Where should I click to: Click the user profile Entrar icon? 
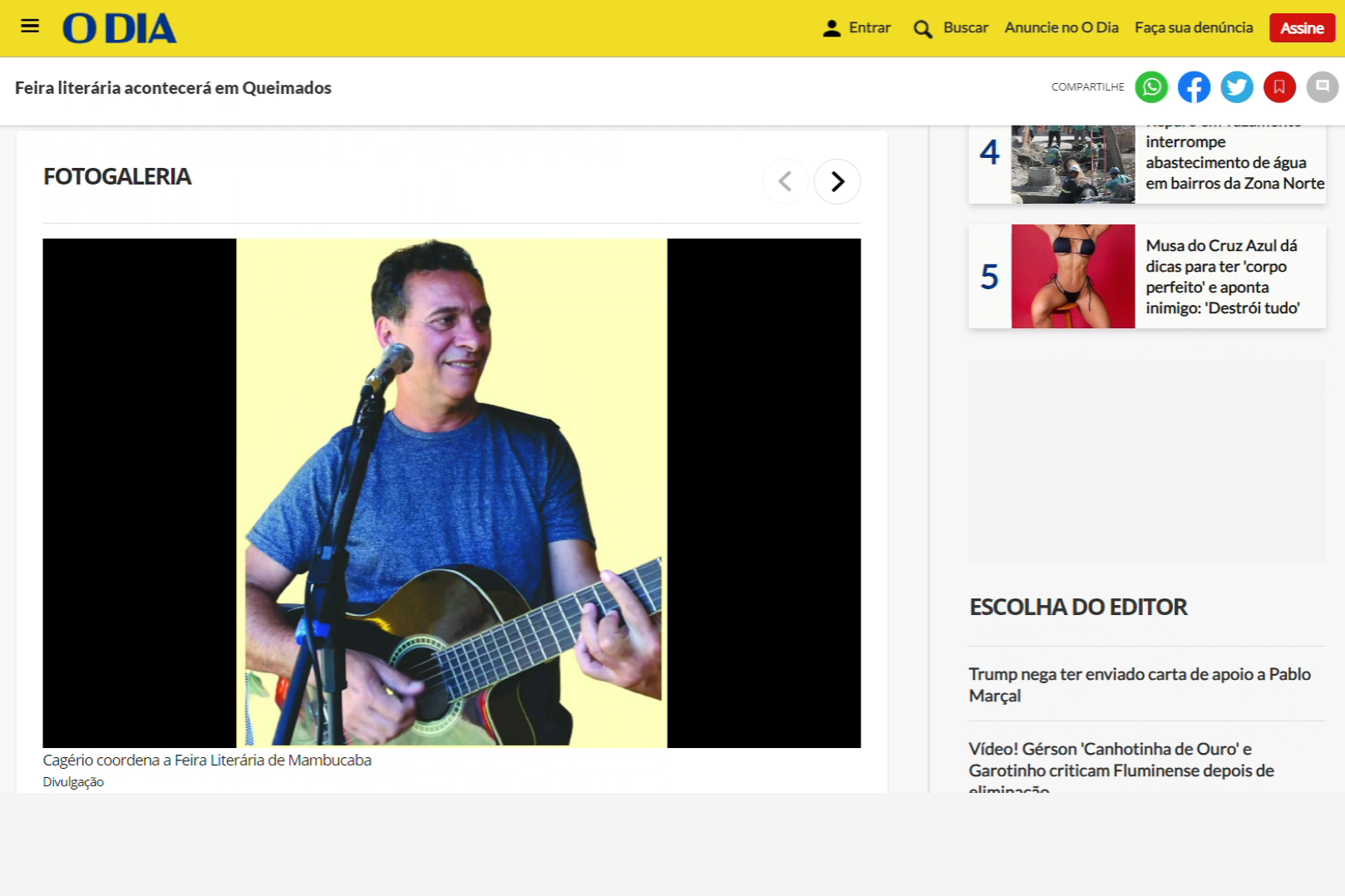coord(831,28)
